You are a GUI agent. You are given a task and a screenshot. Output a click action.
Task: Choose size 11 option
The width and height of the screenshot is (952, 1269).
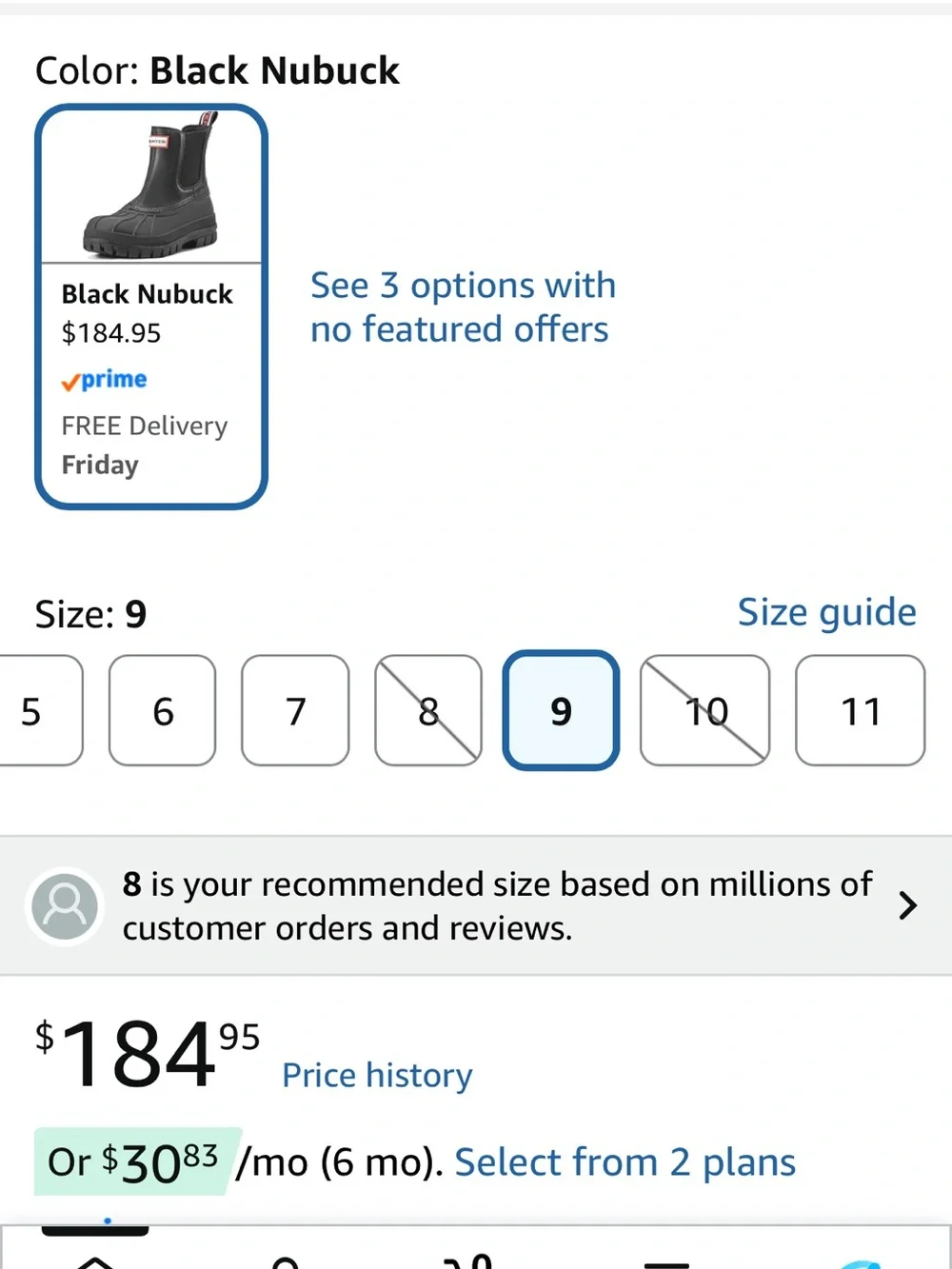click(x=861, y=710)
